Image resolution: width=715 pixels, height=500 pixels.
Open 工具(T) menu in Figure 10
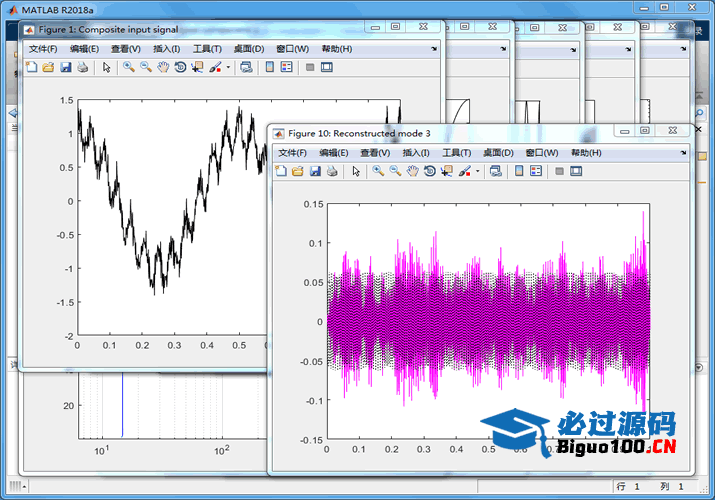point(457,153)
